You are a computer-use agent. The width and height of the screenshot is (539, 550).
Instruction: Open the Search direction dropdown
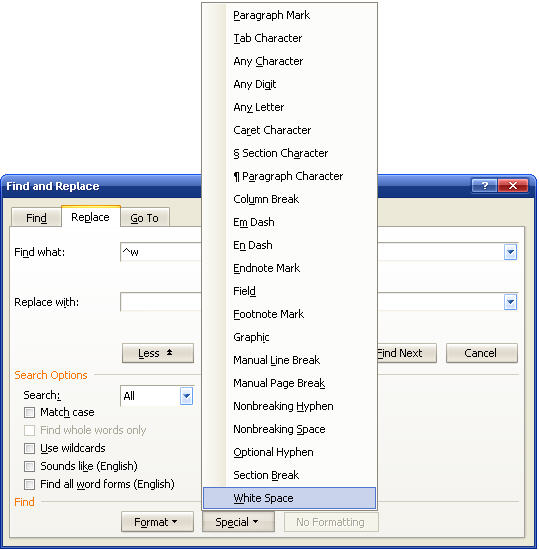tap(186, 396)
